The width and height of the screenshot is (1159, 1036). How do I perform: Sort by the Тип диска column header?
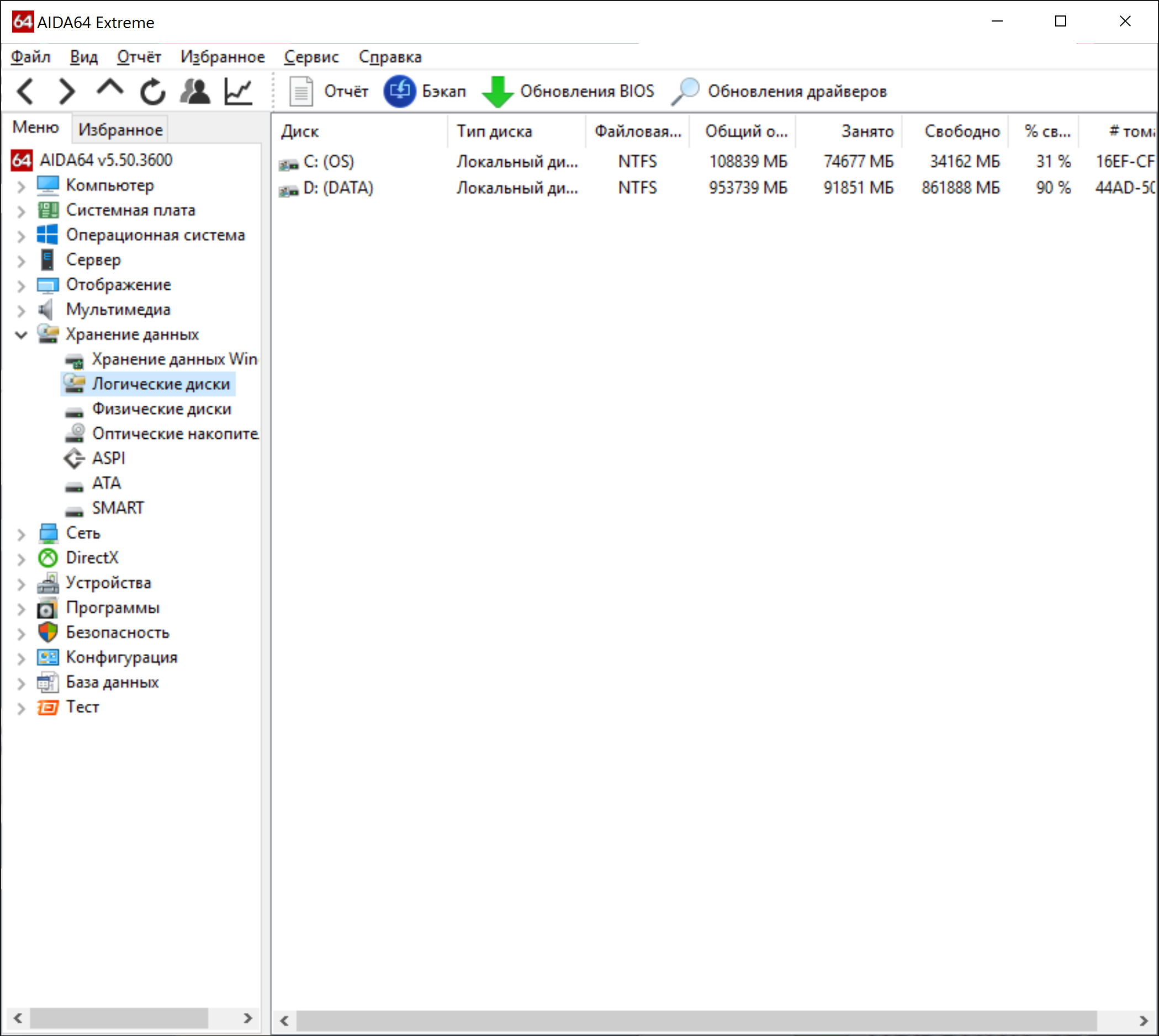pyautogui.click(x=517, y=131)
